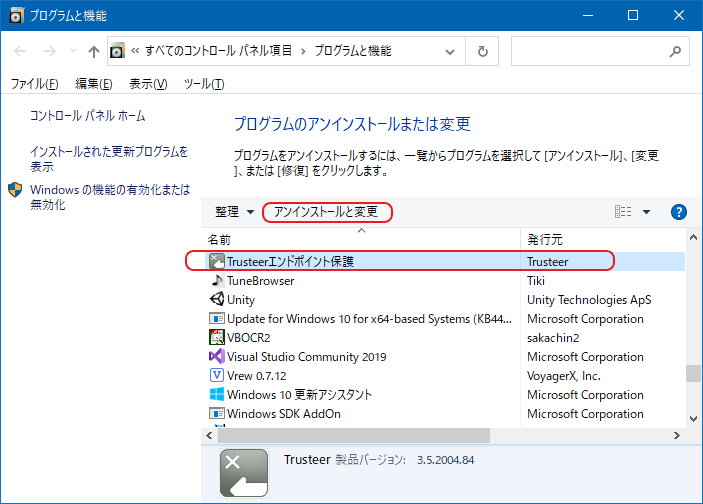Viewport: 703px width, 504px height.
Task: Select Visual Studio Community 2019
Action: click(x=307, y=357)
